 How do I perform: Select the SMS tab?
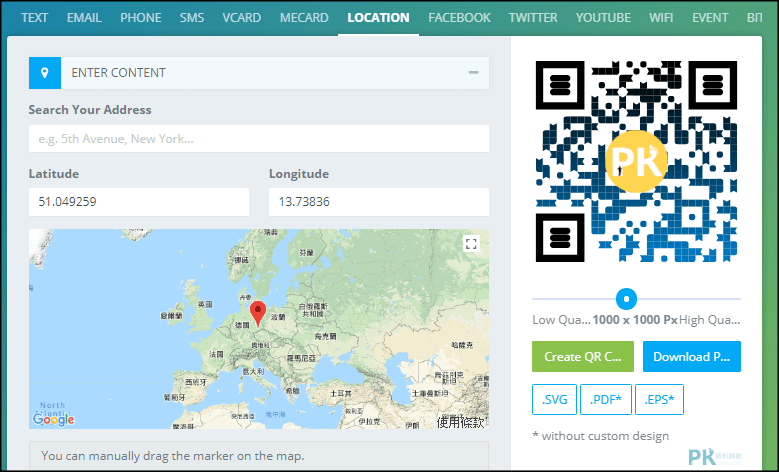point(192,17)
